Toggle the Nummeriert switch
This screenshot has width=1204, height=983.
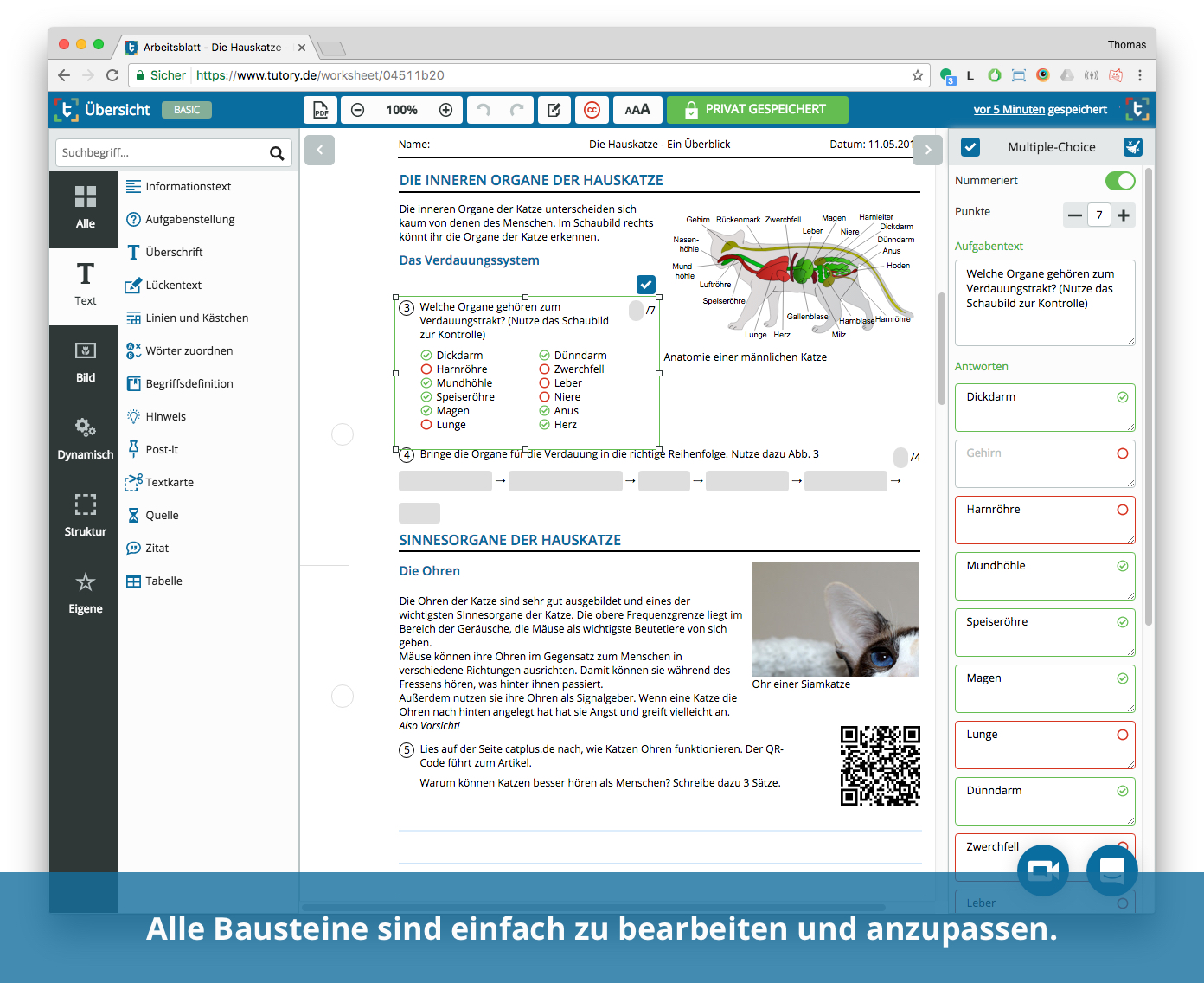[x=1120, y=181]
